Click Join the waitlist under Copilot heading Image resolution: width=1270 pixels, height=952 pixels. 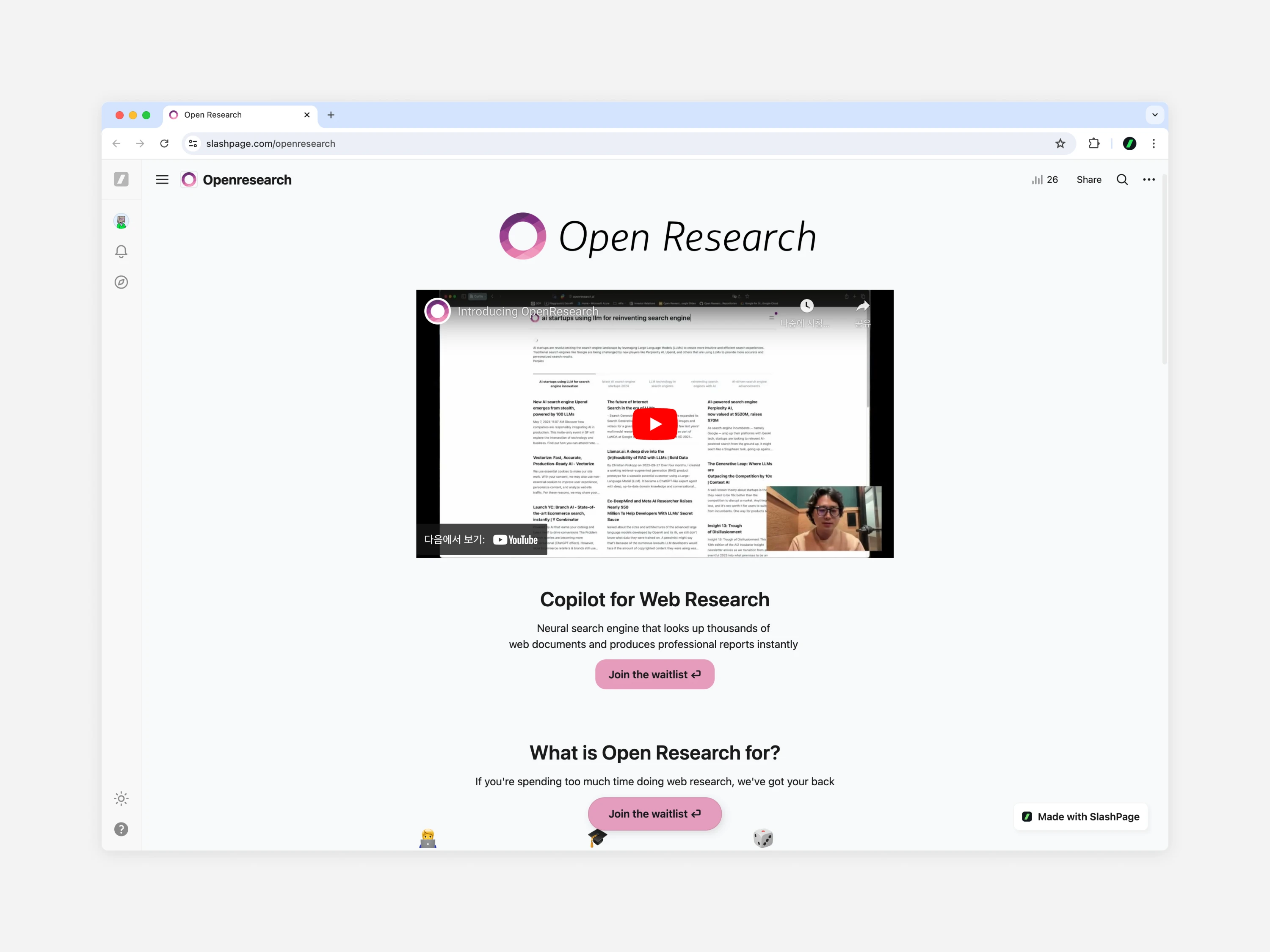(654, 674)
